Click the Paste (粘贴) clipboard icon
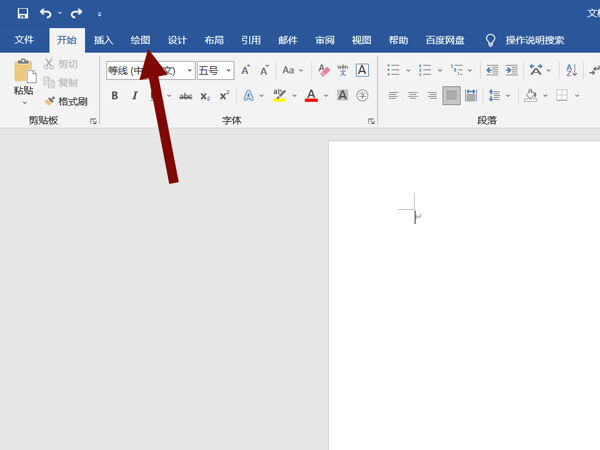The width and height of the screenshot is (600, 450). (23, 72)
